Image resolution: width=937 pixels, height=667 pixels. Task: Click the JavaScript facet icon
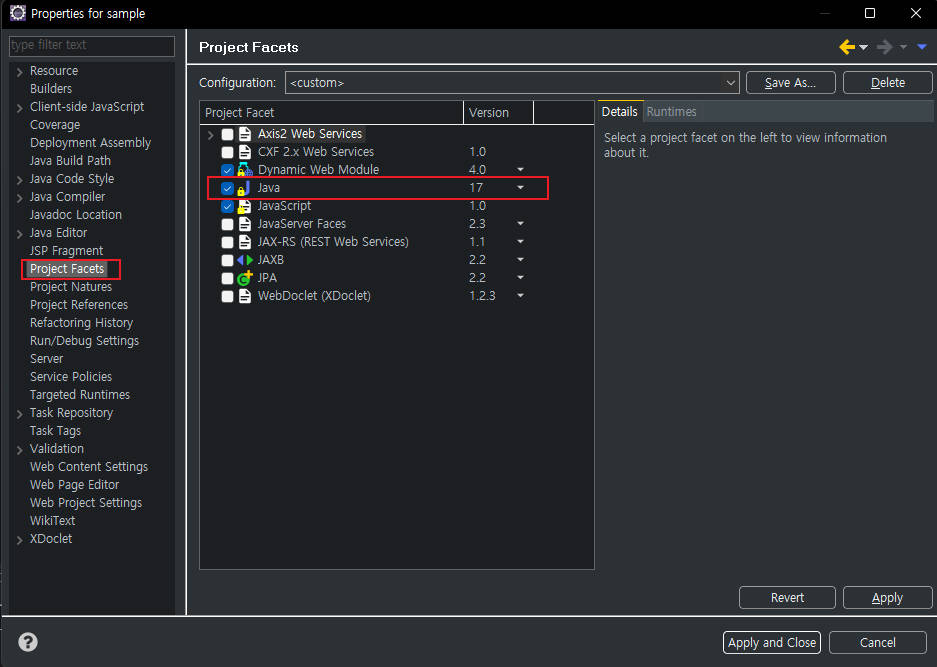coord(244,206)
